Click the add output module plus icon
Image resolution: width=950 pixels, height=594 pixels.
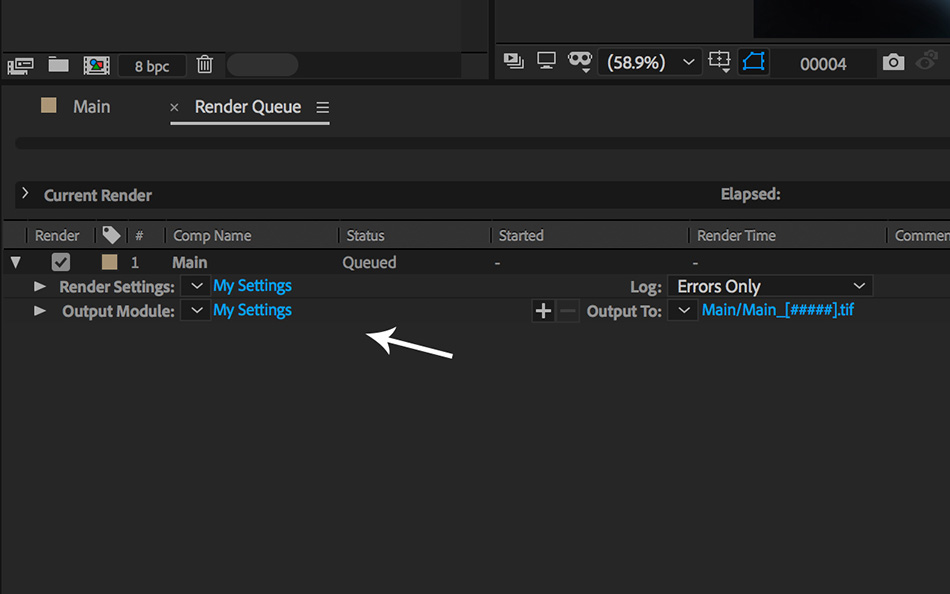[543, 311]
